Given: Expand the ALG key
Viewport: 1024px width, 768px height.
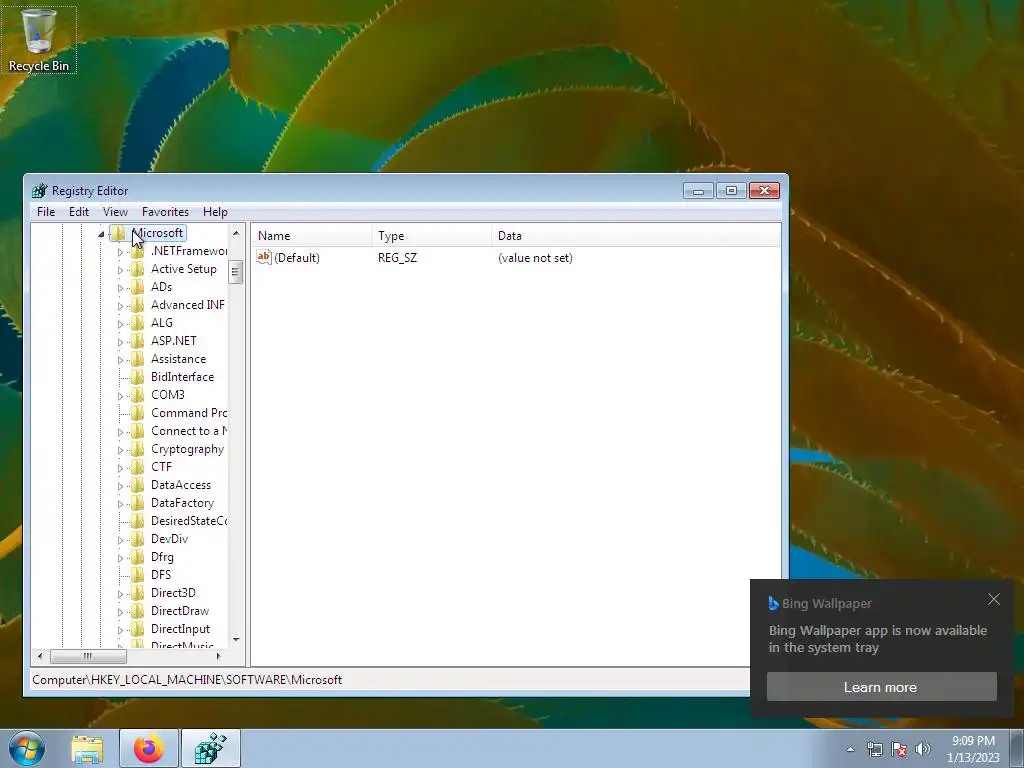Looking at the screenshot, I should [x=120, y=324].
